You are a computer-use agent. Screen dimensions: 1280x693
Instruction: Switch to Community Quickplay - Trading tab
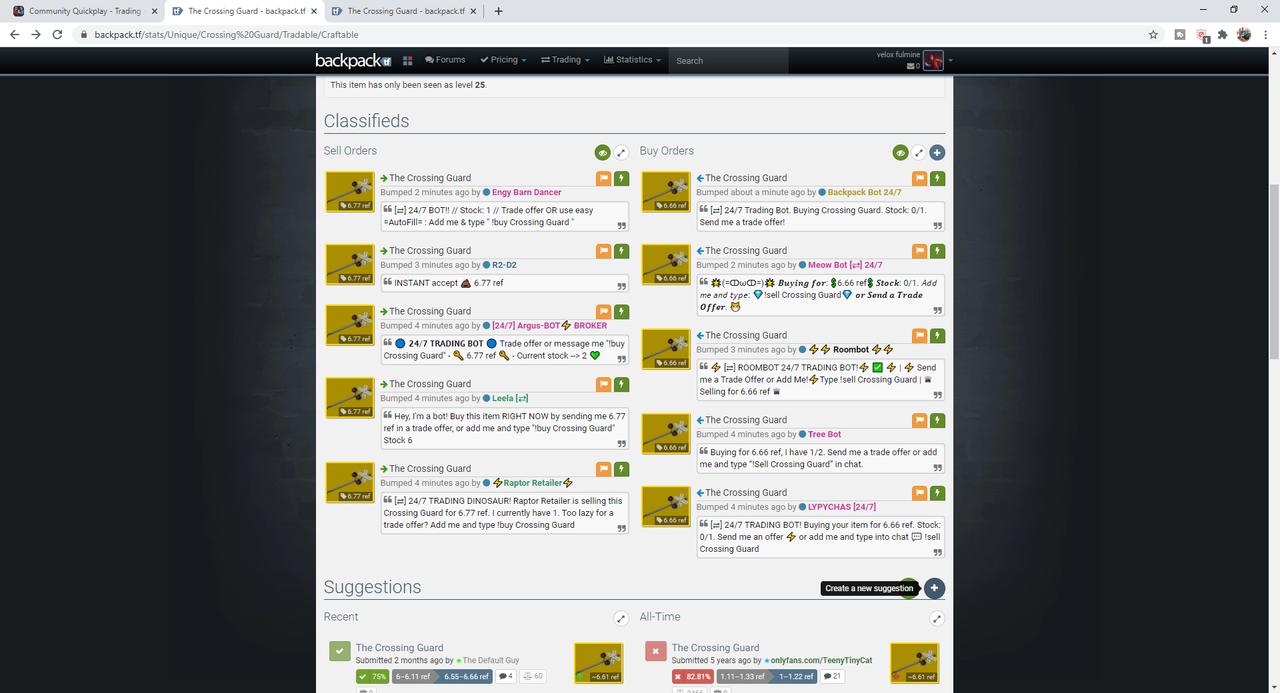[84, 11]
